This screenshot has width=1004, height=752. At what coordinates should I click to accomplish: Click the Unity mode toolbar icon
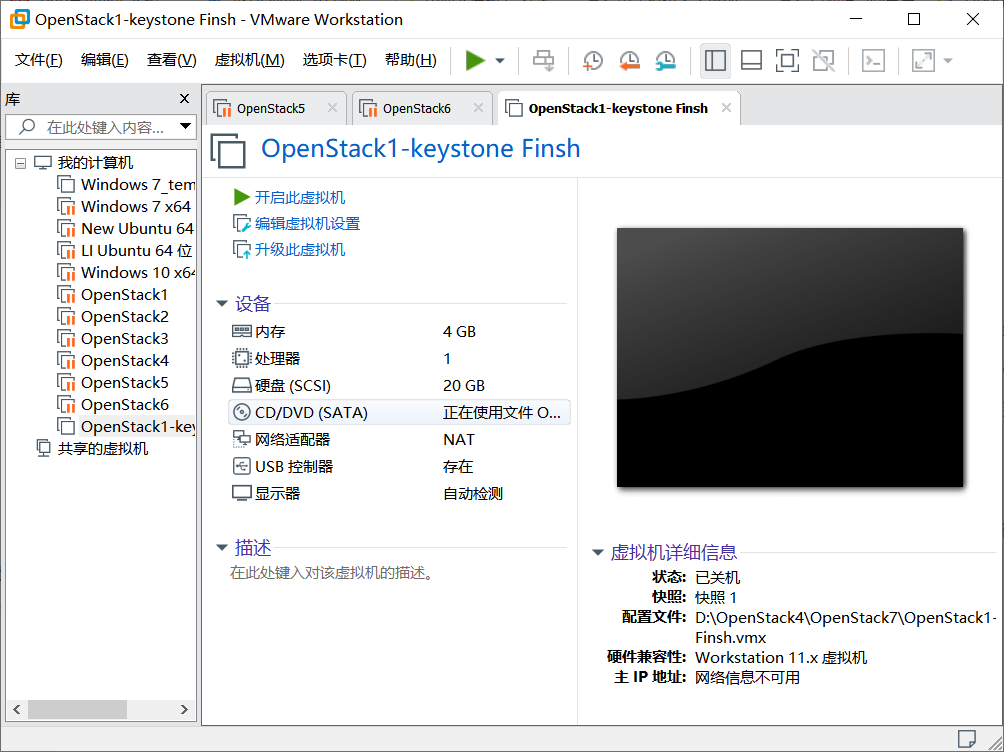point(823,61)
